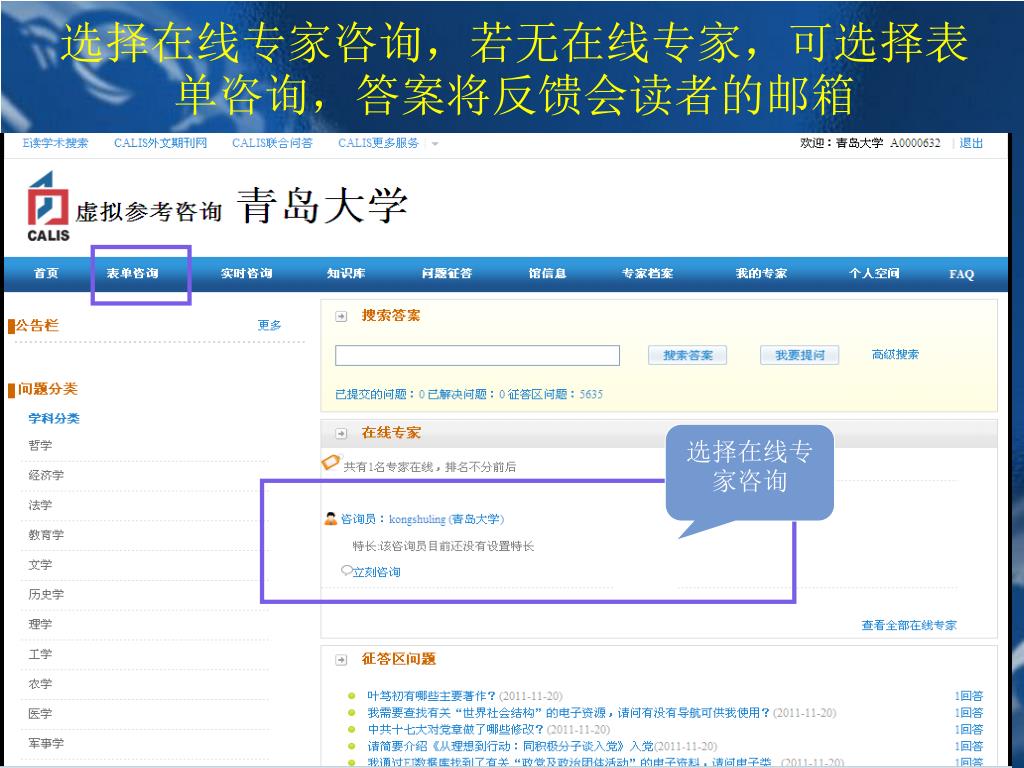Open question 叶笃初有哪些主要著作?

tap(432, 696)
